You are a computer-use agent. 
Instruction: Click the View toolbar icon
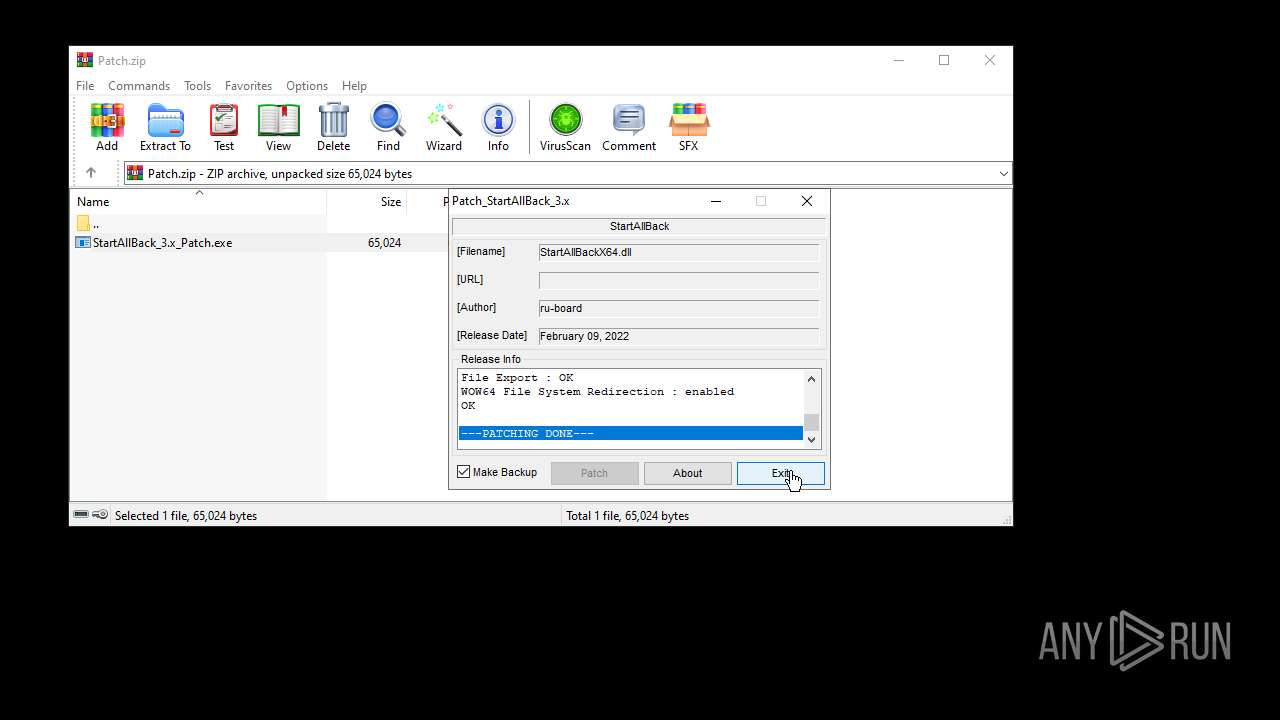[278, 127]
